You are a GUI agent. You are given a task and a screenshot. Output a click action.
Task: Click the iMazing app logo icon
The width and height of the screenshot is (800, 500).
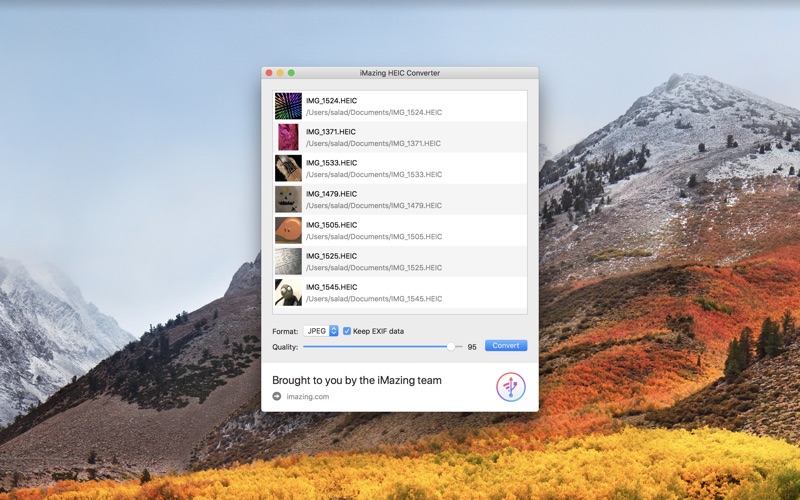[x=511, y=387]
